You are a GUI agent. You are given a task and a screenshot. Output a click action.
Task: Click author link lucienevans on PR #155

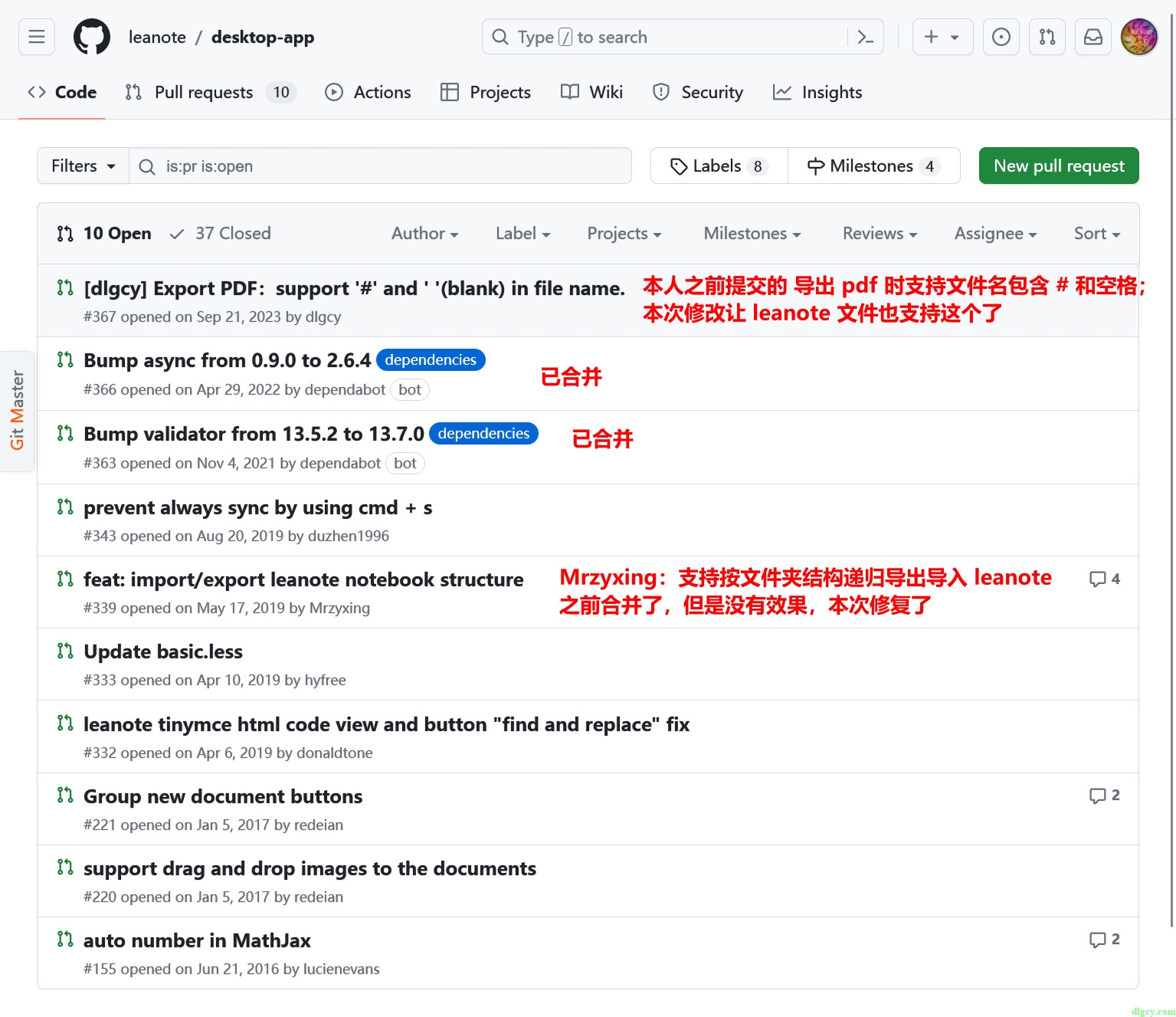point(341,969)
